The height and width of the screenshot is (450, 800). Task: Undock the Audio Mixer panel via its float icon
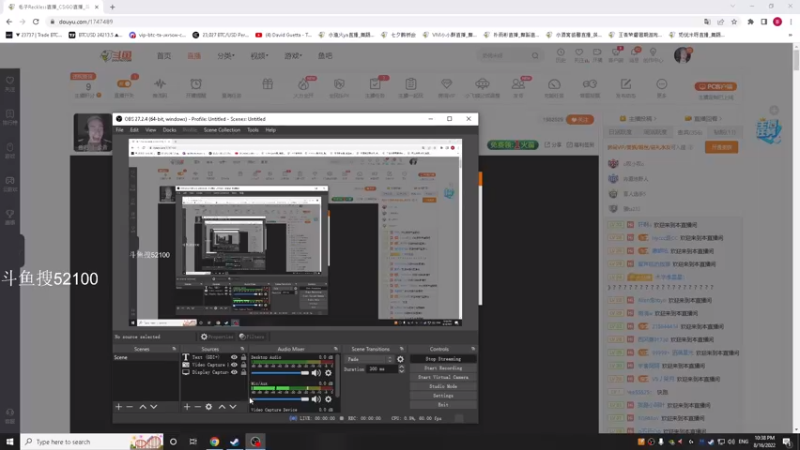coord(335,349)
